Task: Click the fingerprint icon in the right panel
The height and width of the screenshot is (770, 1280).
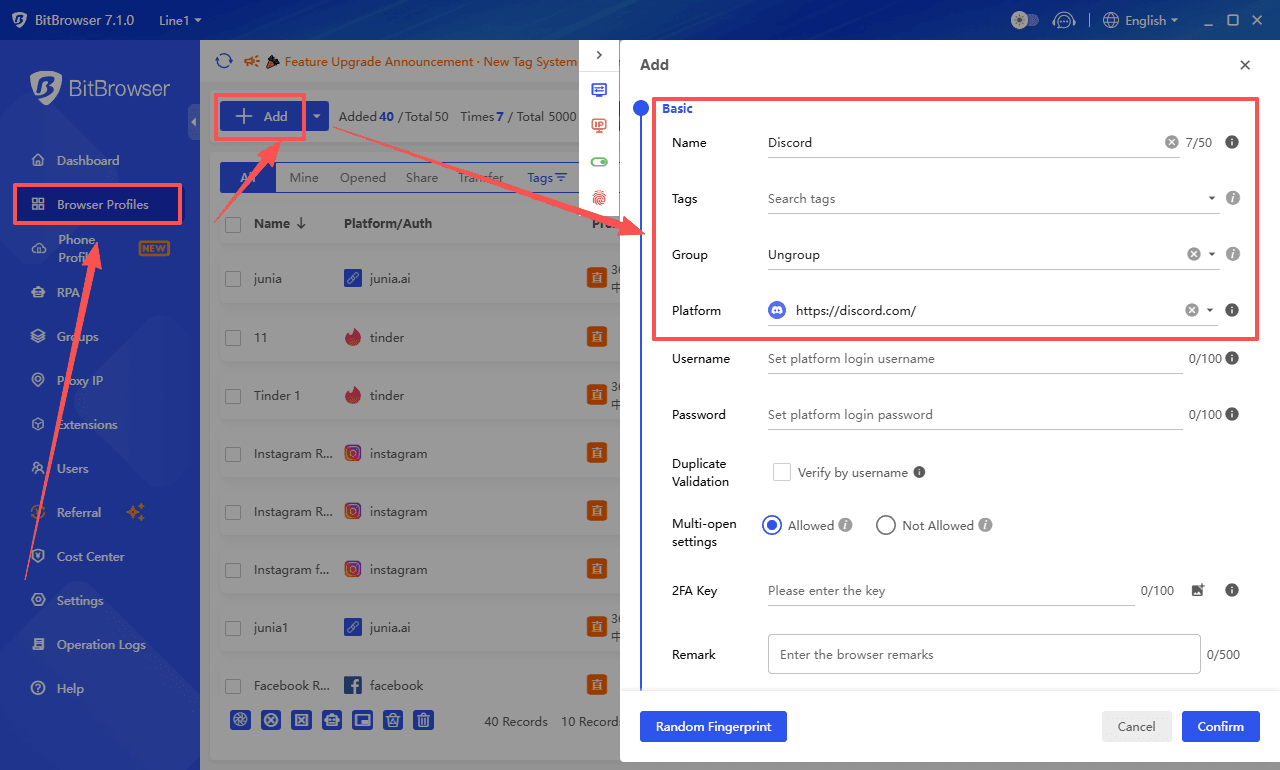Action: click(x=599, y=198)
